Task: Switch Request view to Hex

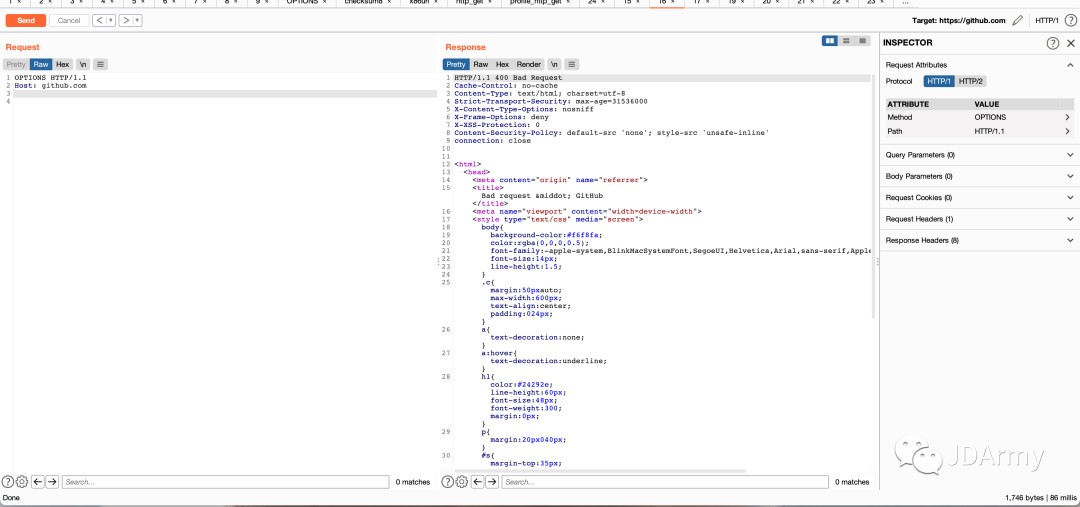Action: (x=63, y=64)
